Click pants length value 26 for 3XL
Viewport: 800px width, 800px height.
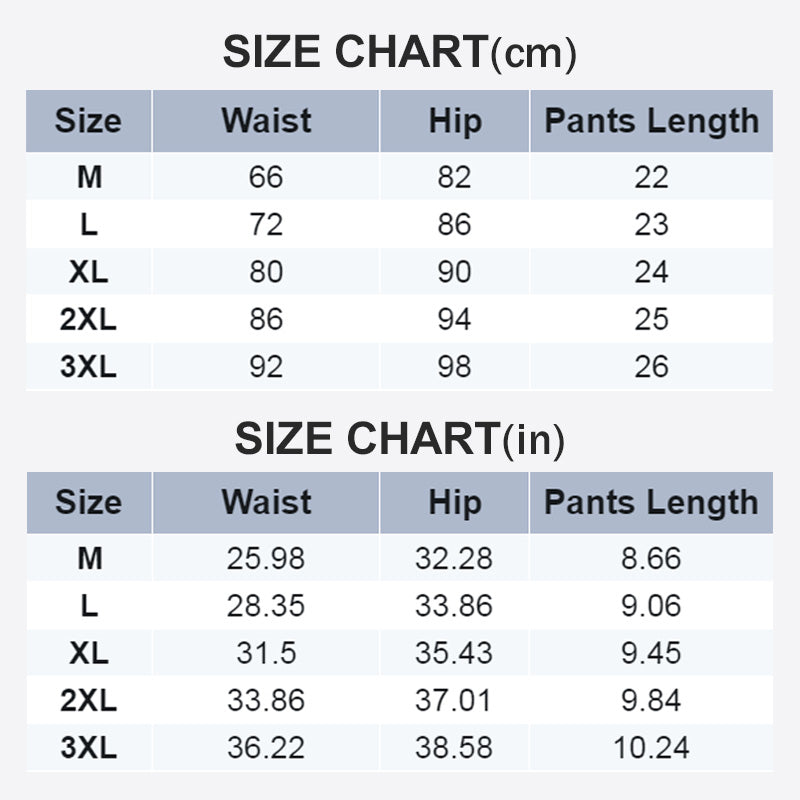[x=651, y=367]
